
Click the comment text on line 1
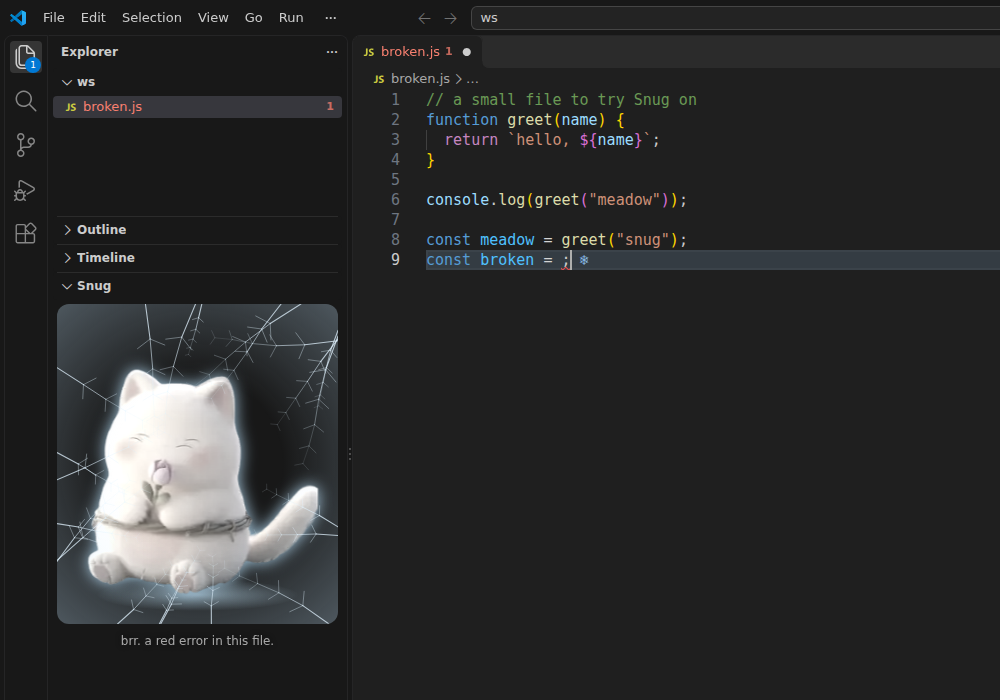pyautogui.click(x=561, y=100)
